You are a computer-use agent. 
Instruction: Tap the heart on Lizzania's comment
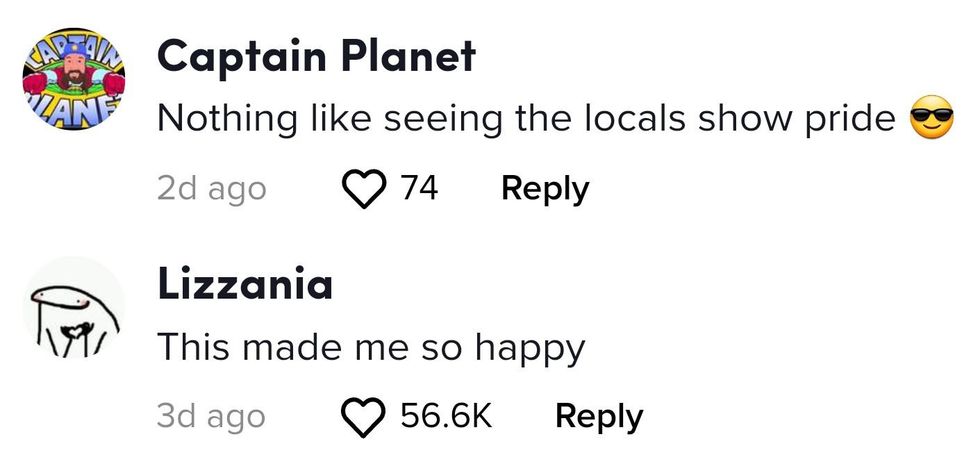(x=366, y=416)
